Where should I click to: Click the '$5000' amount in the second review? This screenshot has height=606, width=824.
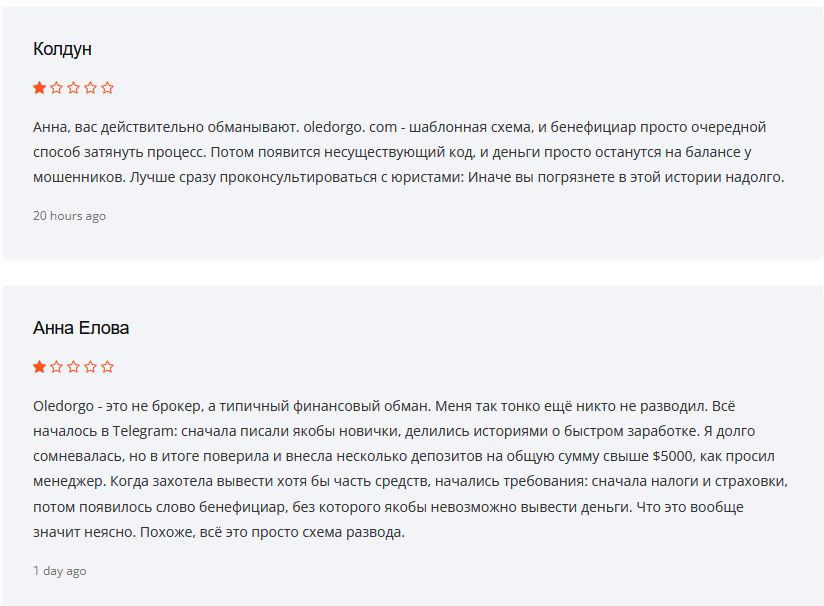[672, 456]
